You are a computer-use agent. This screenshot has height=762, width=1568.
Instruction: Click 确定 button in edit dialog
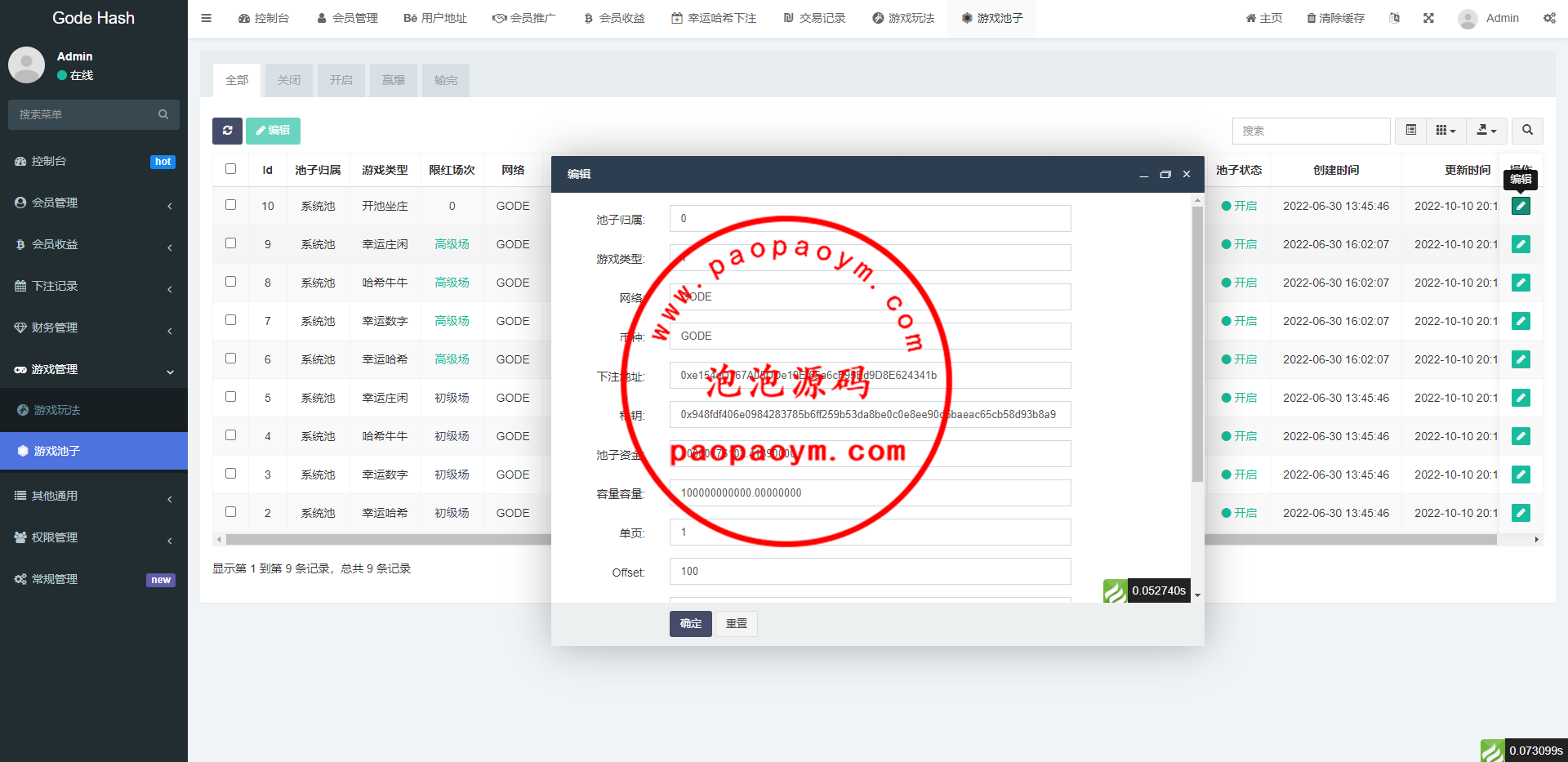691,624
